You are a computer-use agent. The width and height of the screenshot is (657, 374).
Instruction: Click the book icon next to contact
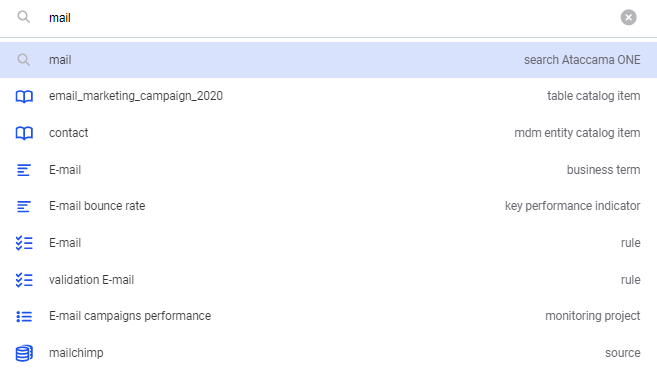point(24,133)
